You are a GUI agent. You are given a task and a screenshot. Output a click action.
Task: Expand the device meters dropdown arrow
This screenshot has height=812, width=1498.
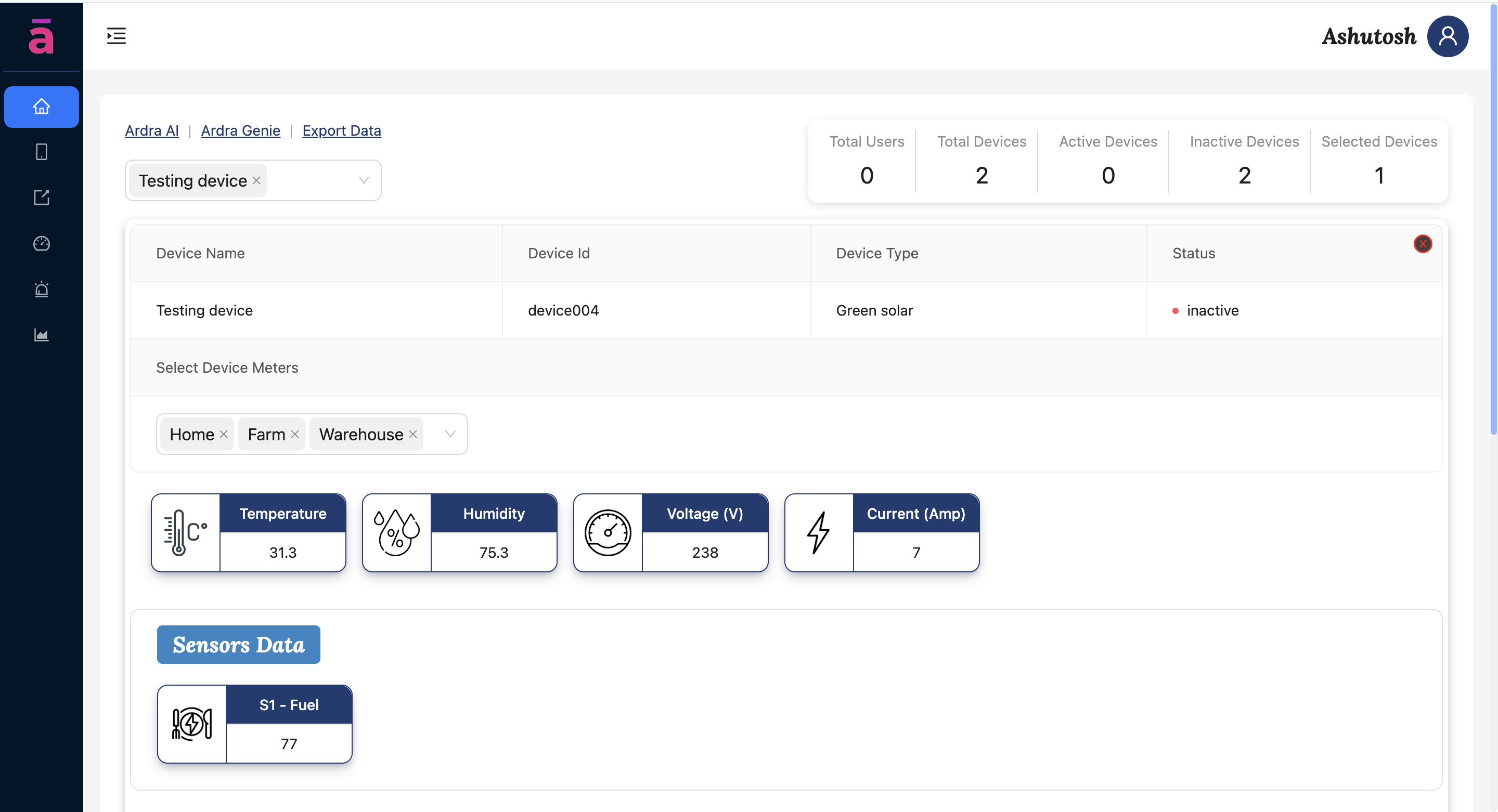[449, 434]
